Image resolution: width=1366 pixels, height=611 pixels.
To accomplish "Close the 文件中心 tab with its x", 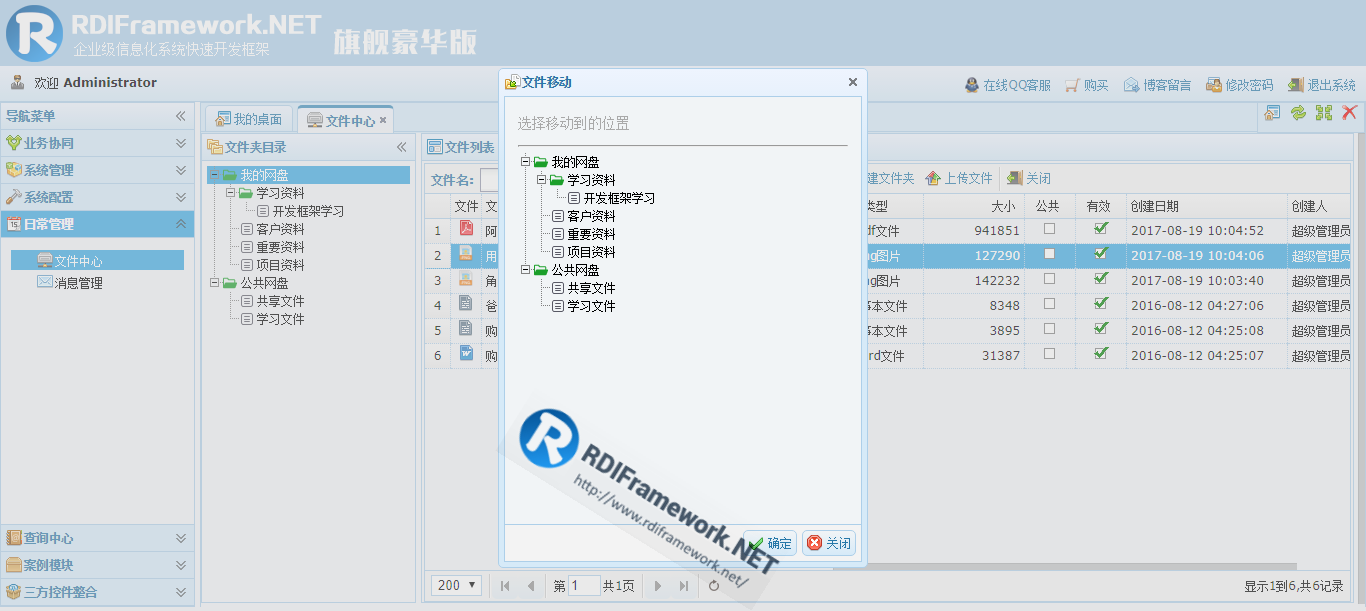I will coord(383,120).
